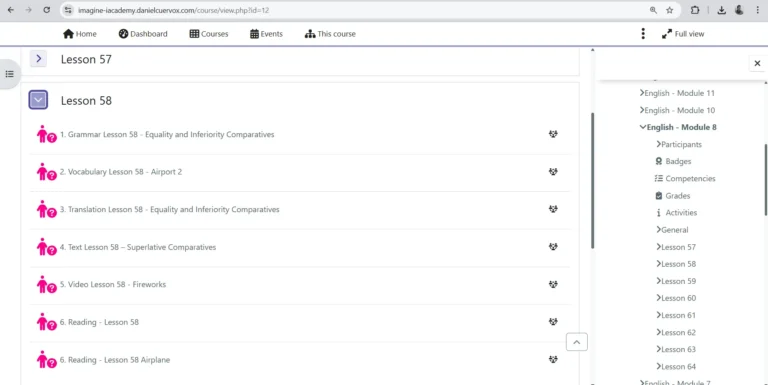
Task: Open Grammar Lesson 58 Equality and Inferiority Comparatives
Action: 167,134
